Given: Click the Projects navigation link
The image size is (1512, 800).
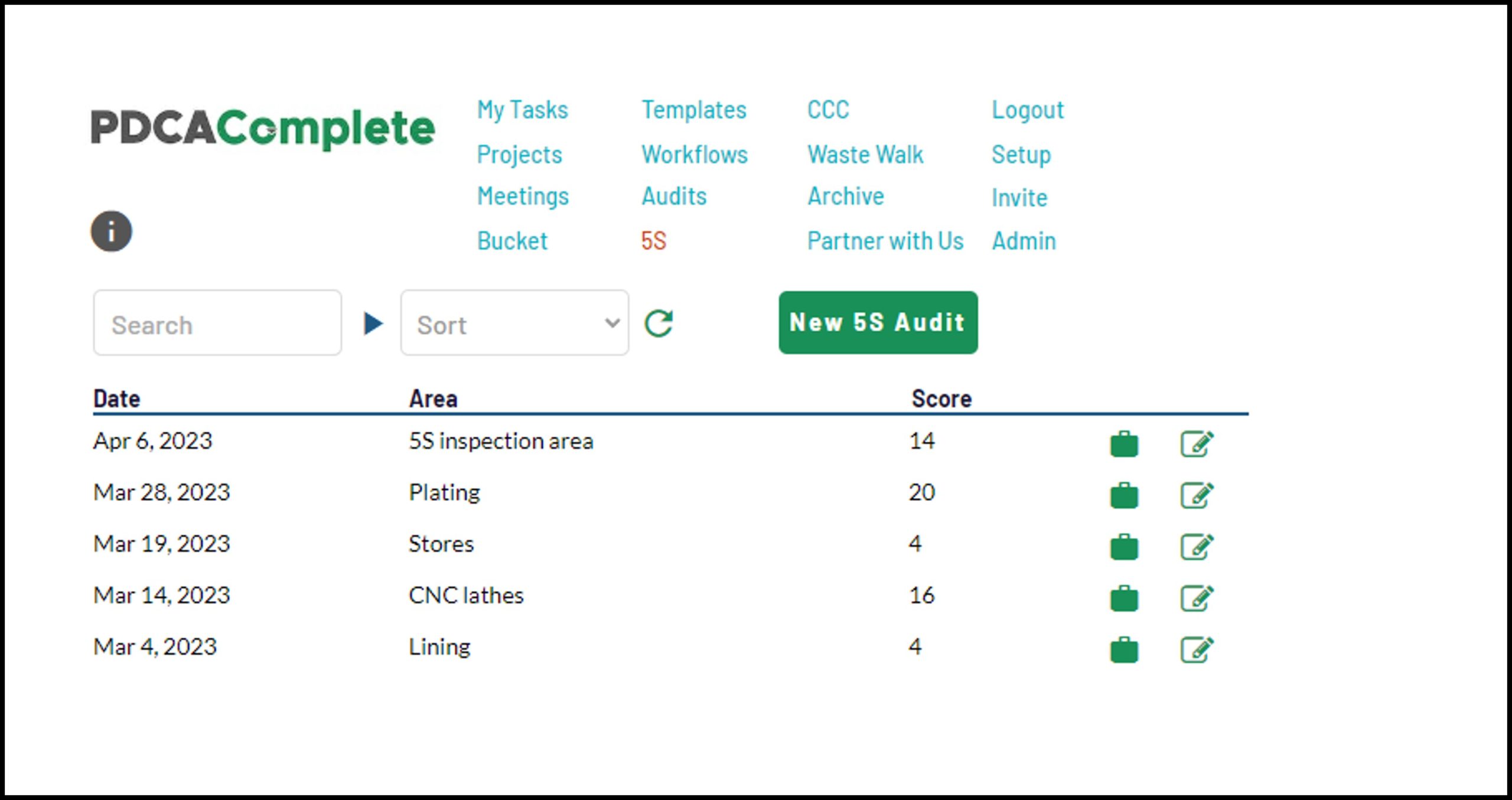Looking at the screenshot, I should 516,153.
